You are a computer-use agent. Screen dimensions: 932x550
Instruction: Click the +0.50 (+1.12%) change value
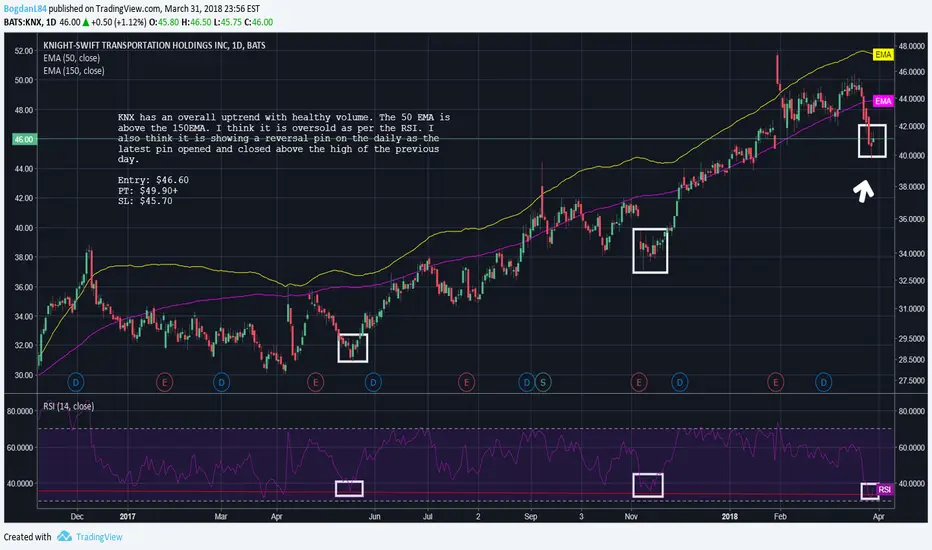(x=118, y=22)
